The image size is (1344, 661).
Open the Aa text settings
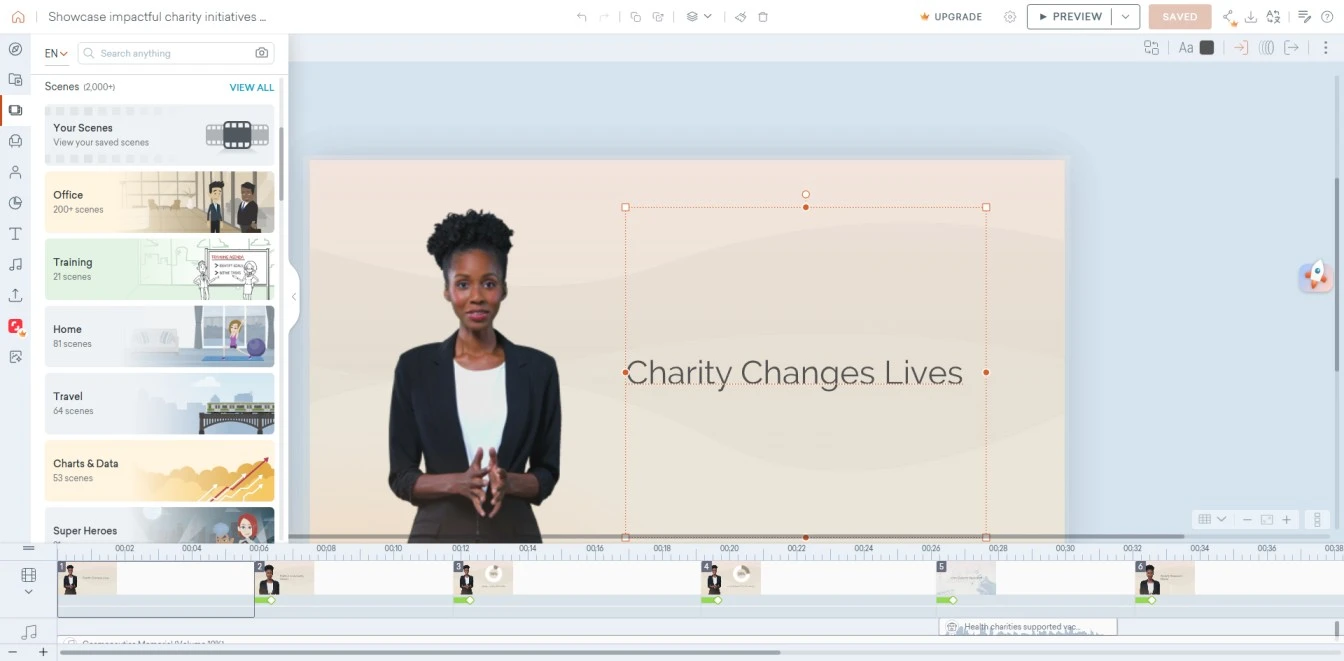coord(1186,48)
